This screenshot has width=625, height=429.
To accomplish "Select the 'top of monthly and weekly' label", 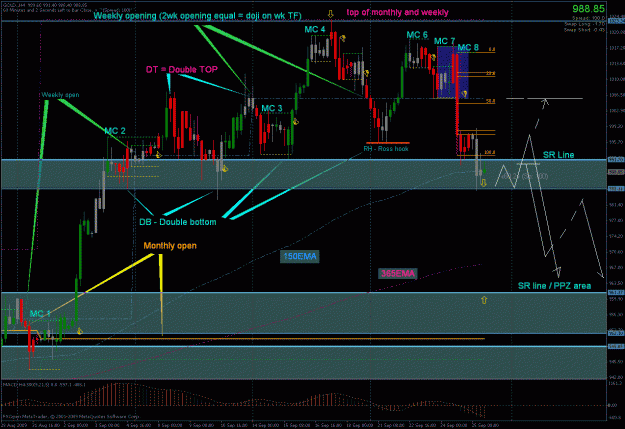I will (397, 12).
